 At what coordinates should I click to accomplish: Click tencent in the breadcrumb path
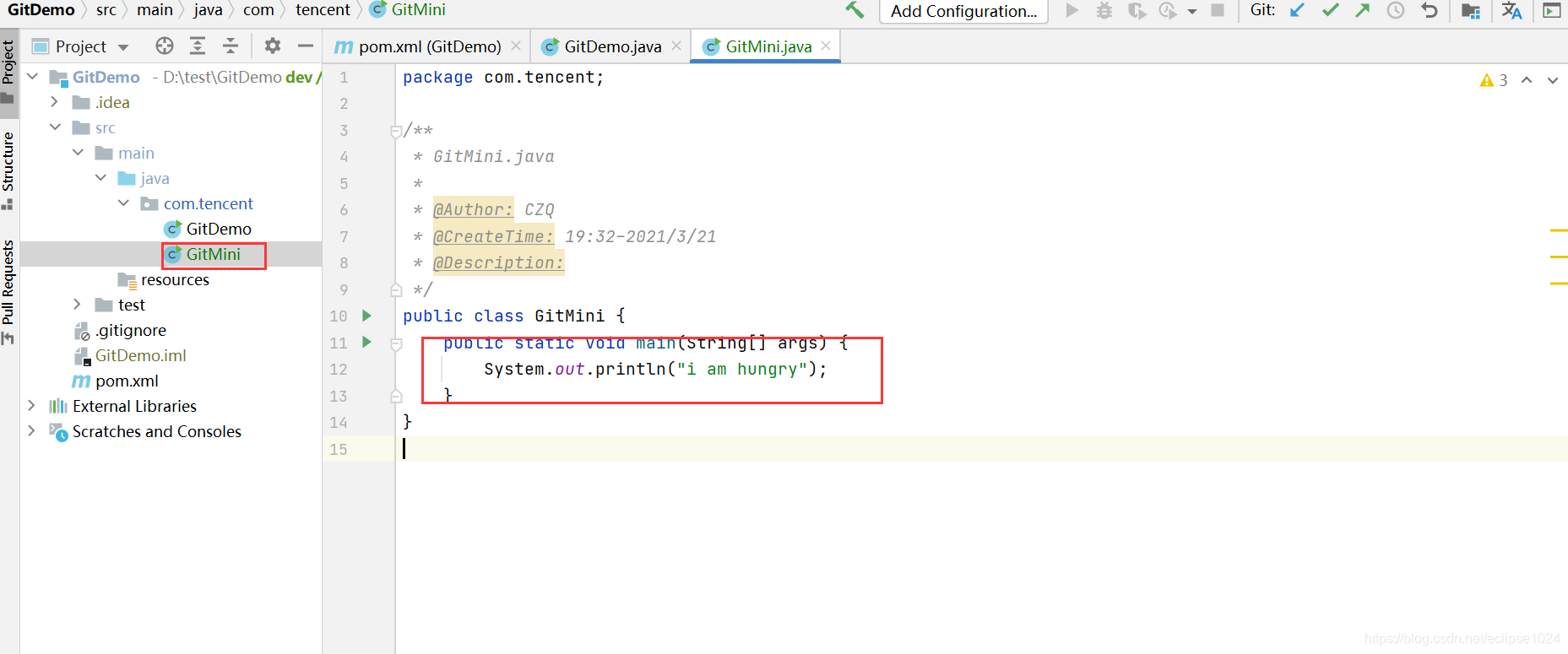323,10
